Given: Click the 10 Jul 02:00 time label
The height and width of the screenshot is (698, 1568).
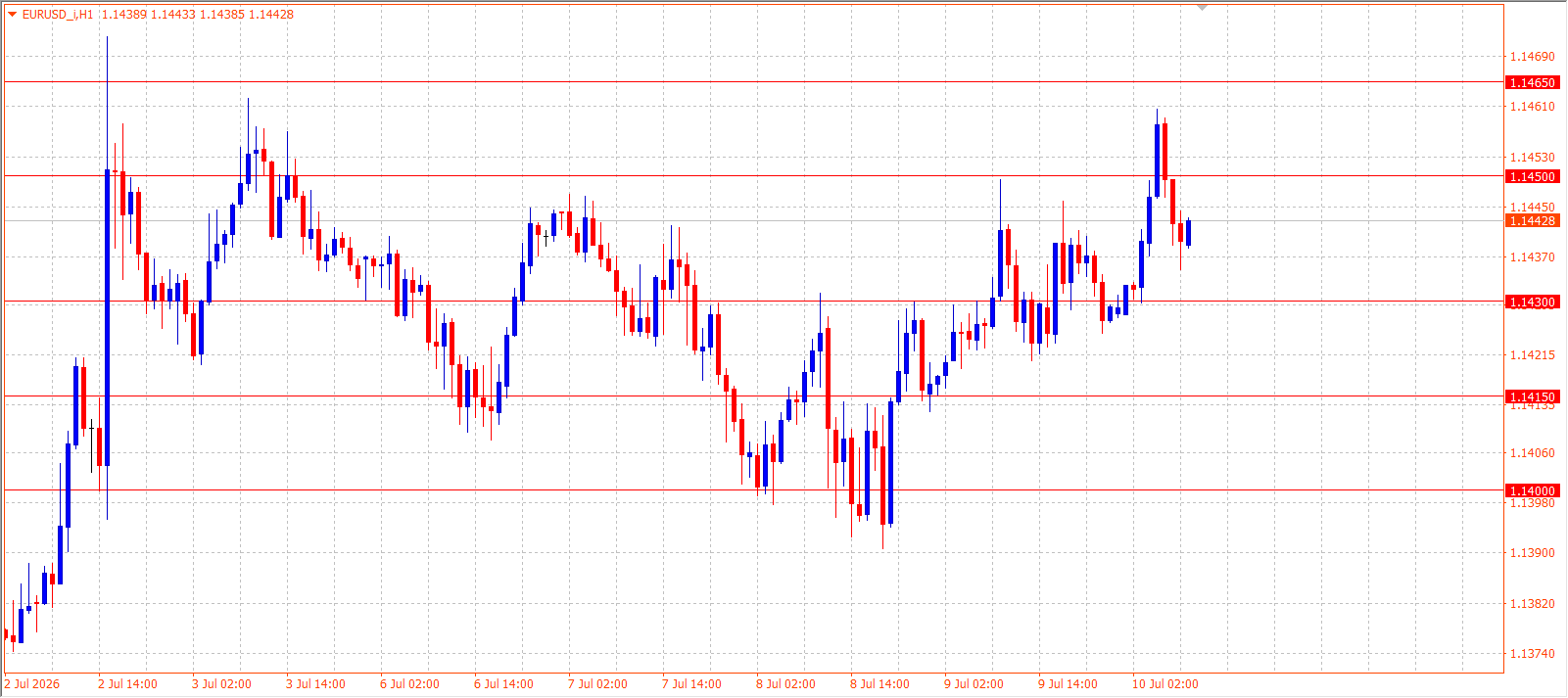Looking at the screenshot, I should pyautogui.click(x=1165, y=684).
